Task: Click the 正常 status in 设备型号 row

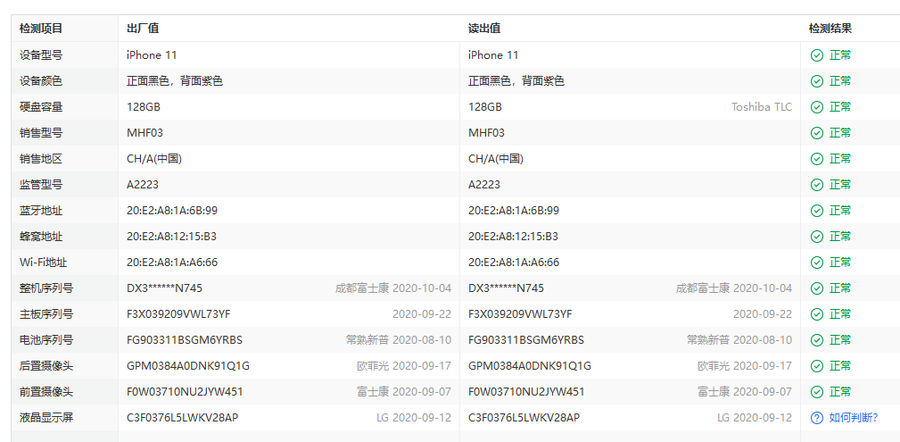Action: tap(840, 55)
